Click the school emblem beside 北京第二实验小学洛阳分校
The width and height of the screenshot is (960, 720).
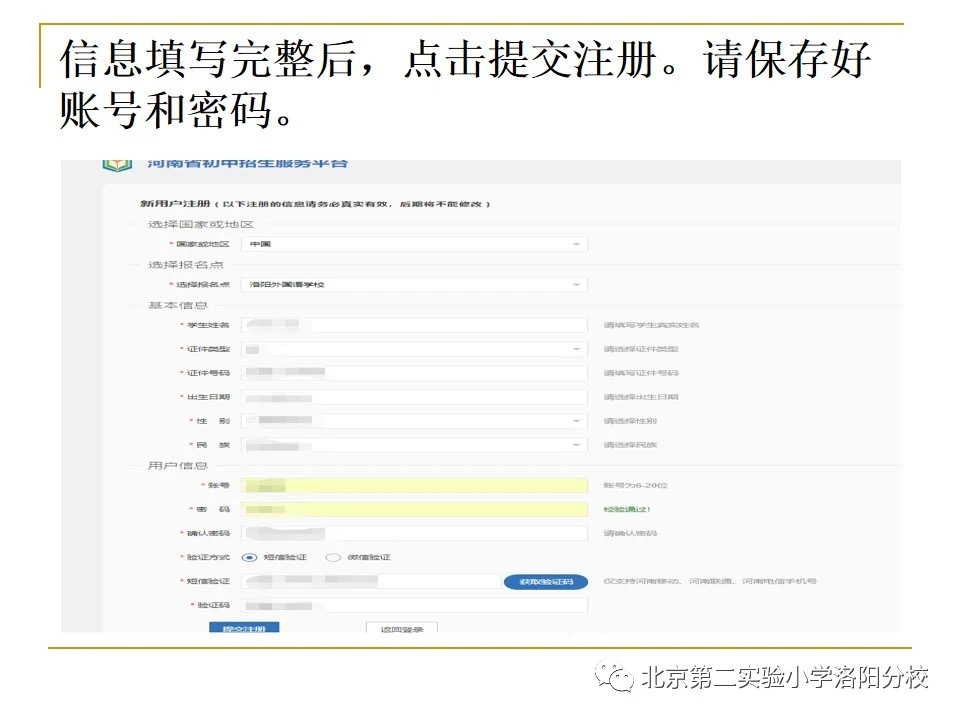point(616,677)
